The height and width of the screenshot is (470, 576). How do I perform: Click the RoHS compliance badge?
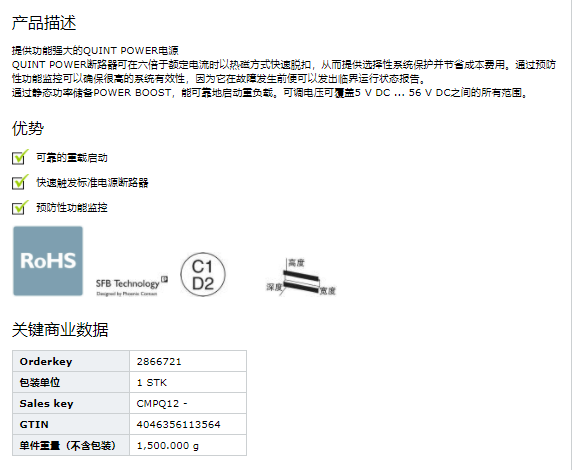pos(48,261)
